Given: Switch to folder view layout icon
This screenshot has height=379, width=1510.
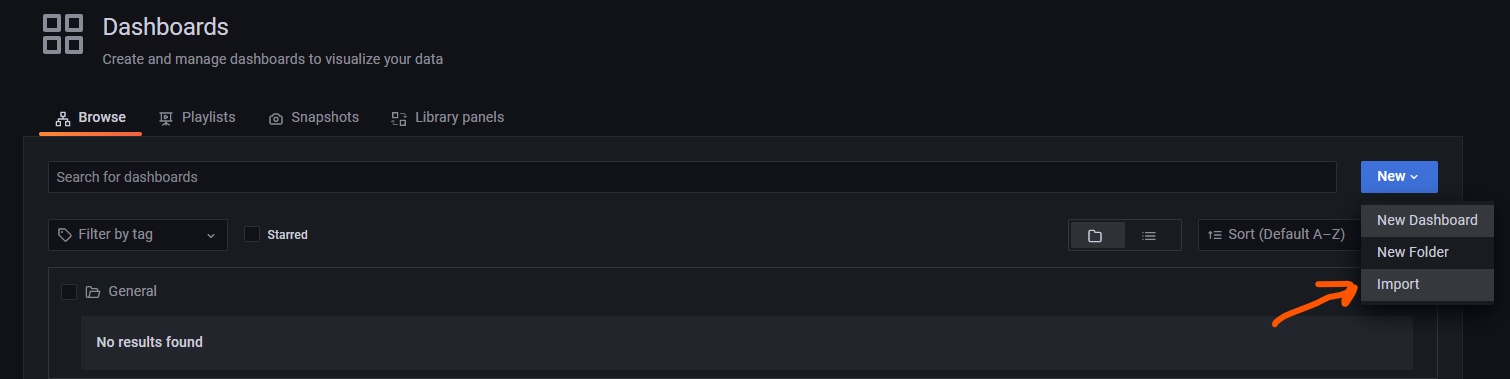Looking at the screenshot, I should (x=1095, y=236).
